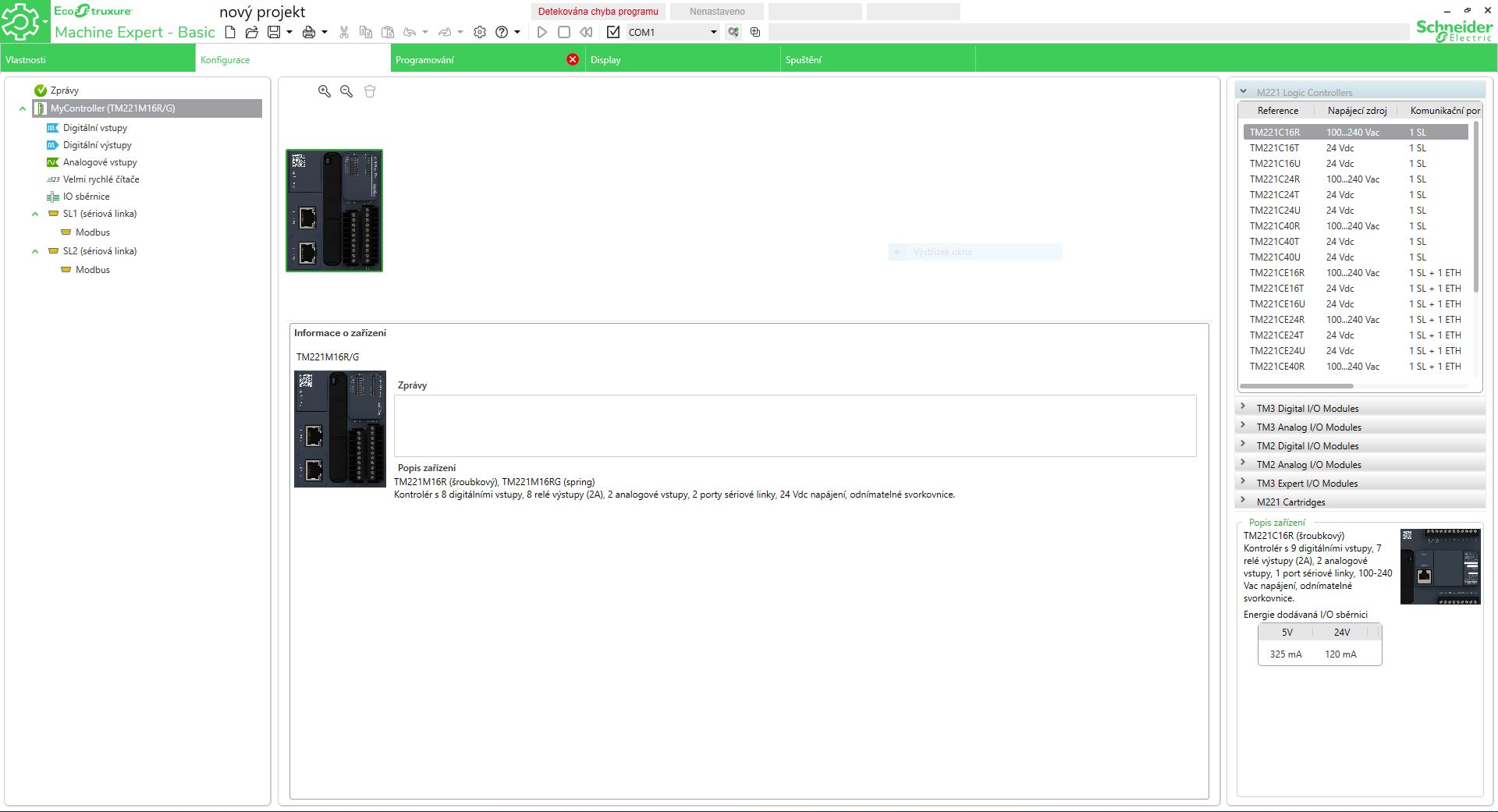Open the Help dropdown arrow

click(x=517, y=32)
